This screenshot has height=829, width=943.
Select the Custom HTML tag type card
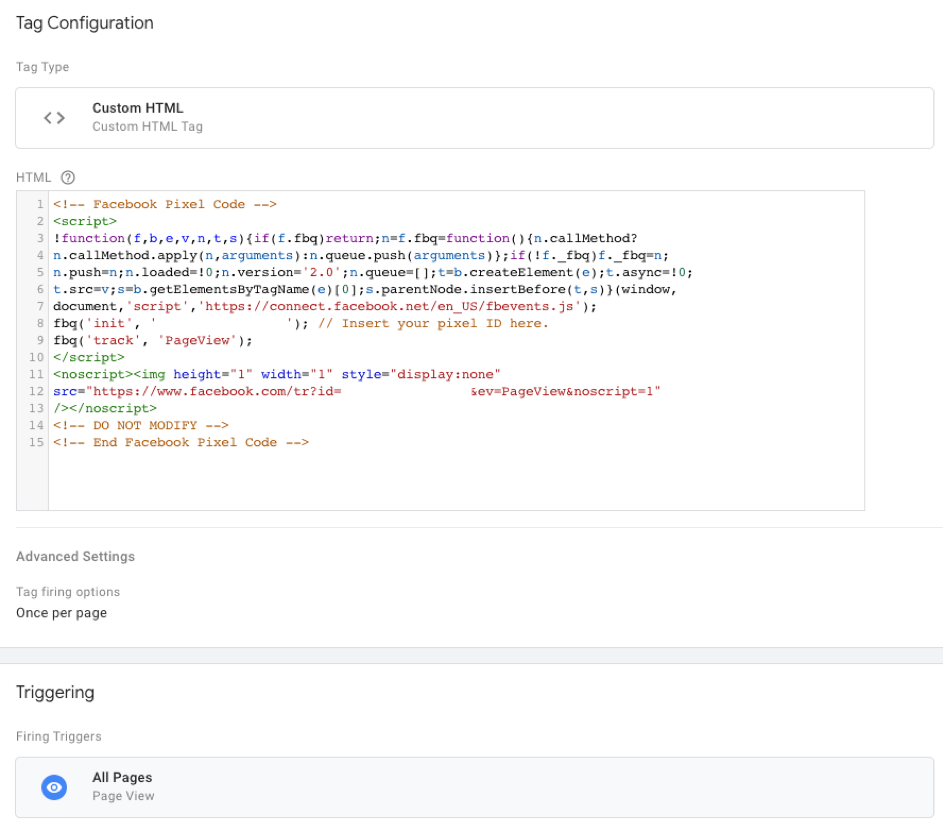click(474, 118)
